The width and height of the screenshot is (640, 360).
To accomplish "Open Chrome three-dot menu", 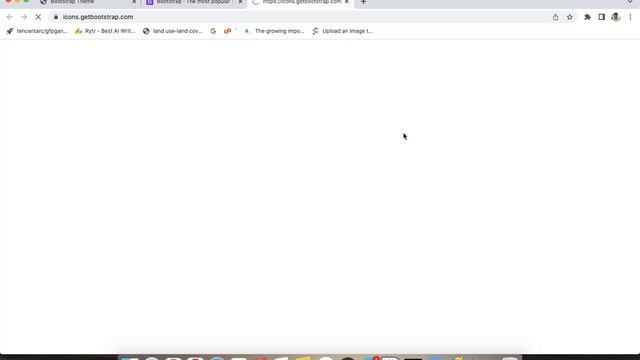I will tap(630, 17).
